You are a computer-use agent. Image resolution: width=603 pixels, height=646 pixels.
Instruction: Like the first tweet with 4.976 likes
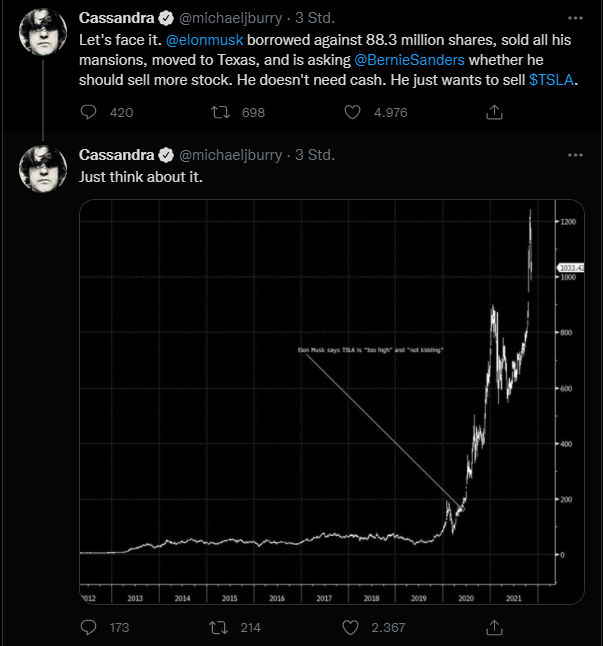coord(352,113)
